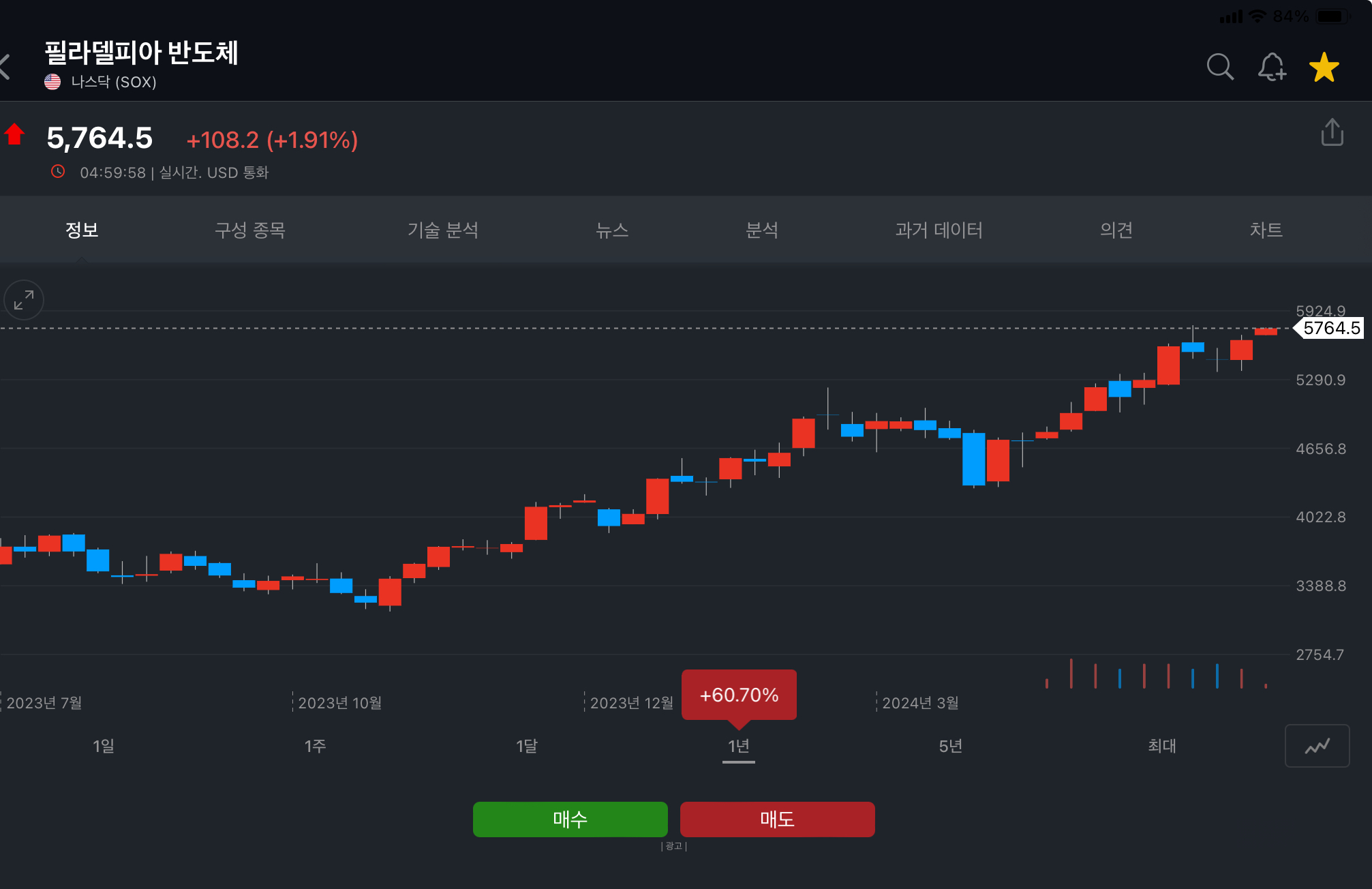1372x889 pixels.
Task: Click the 필라델피아 반도체 title
Action: pos(142,52)
